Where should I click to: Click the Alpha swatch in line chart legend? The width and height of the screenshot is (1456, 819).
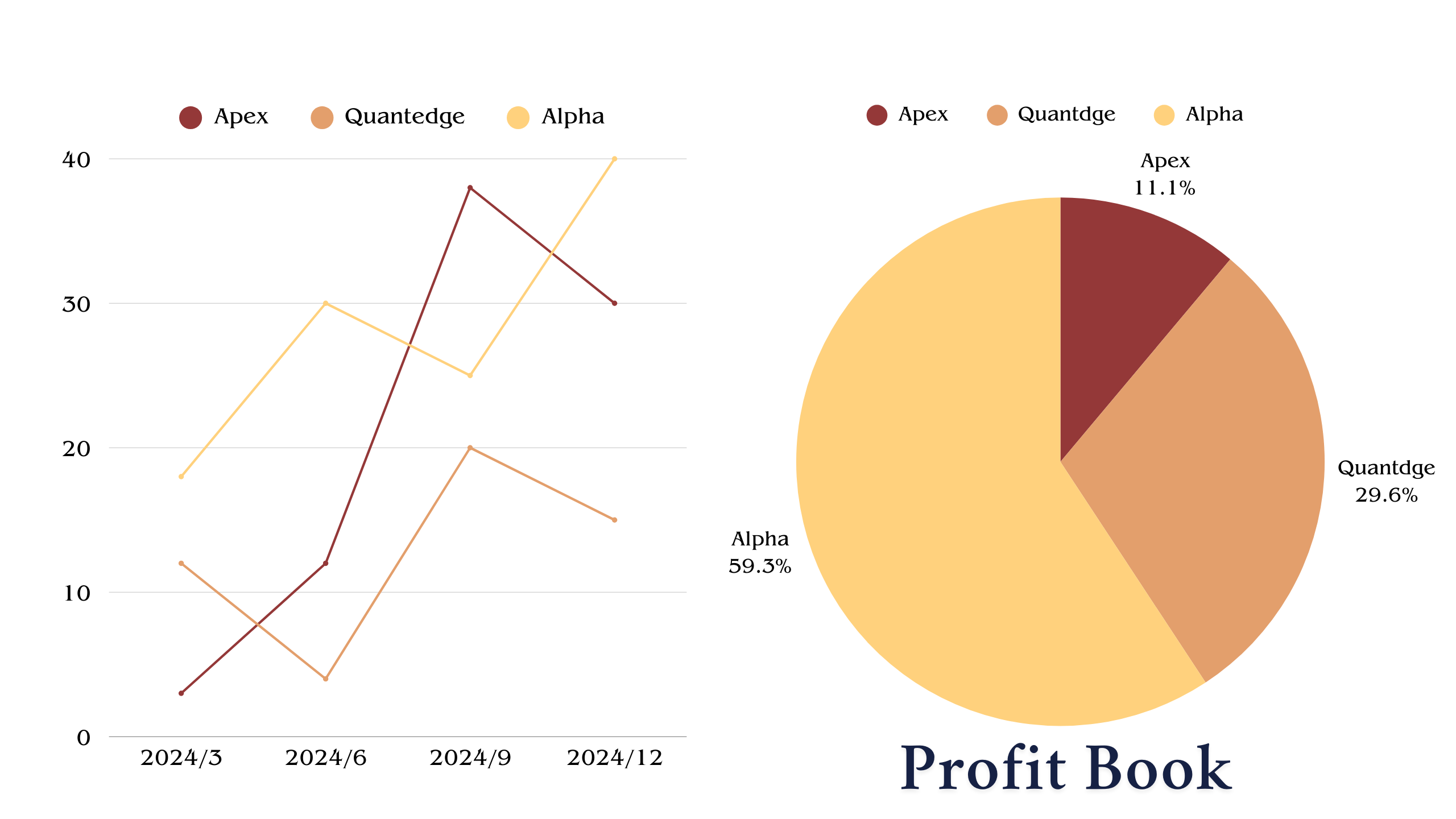click(518, 118)
